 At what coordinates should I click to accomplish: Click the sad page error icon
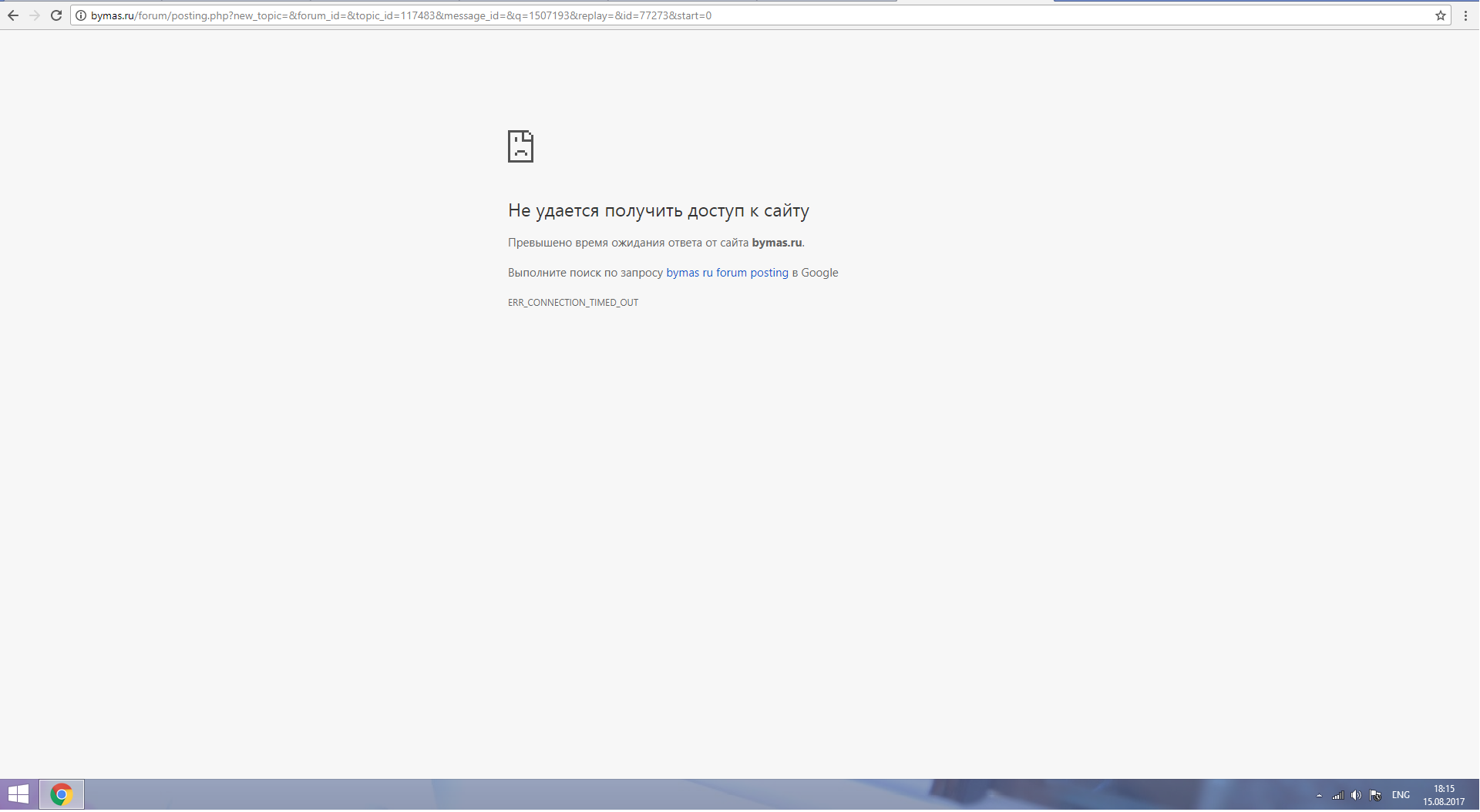click(520, 146)
